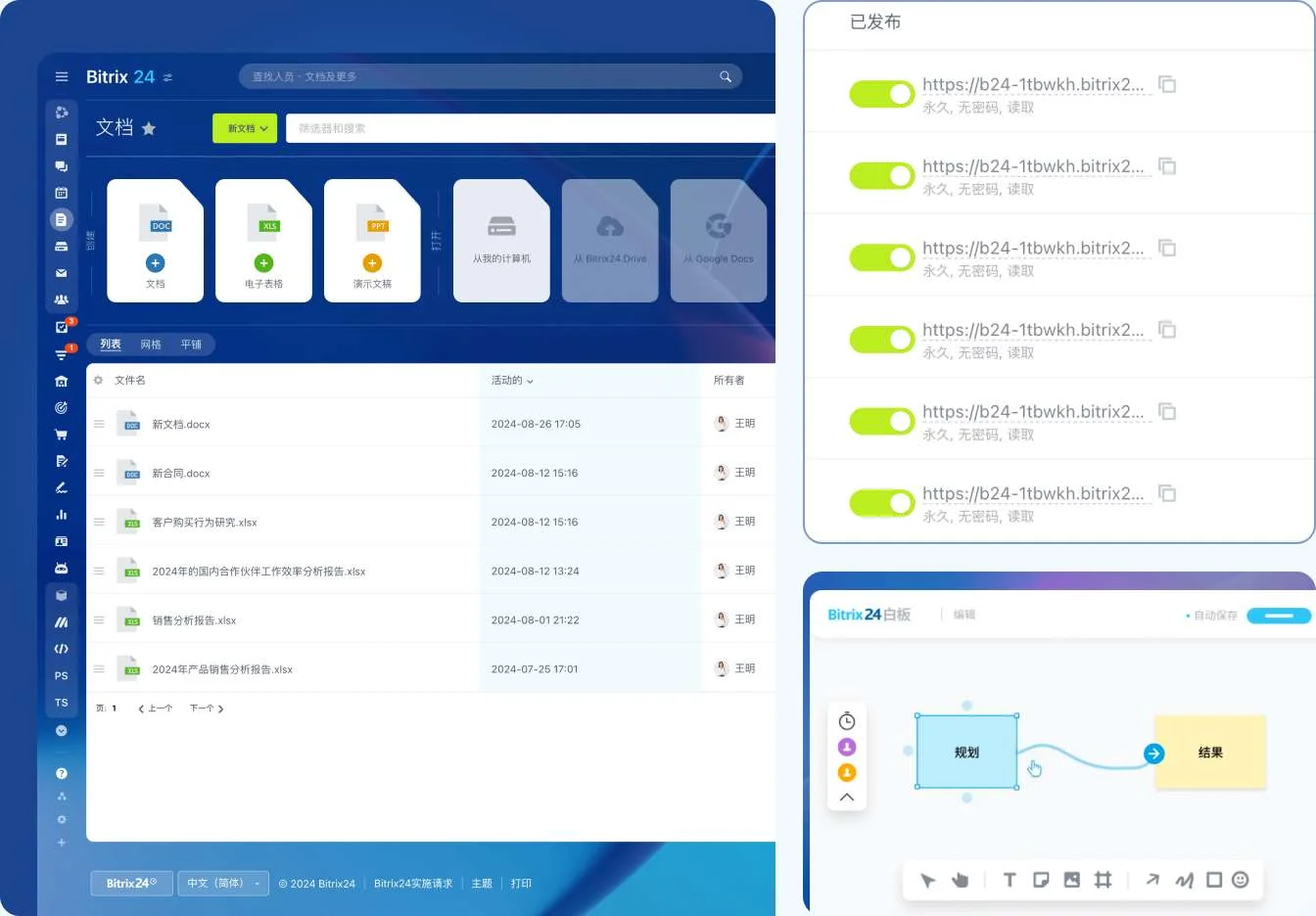The image size is (1316, 916).
Task: Switch to the 平铺 view tab
Action: click(x=191, y=344)
